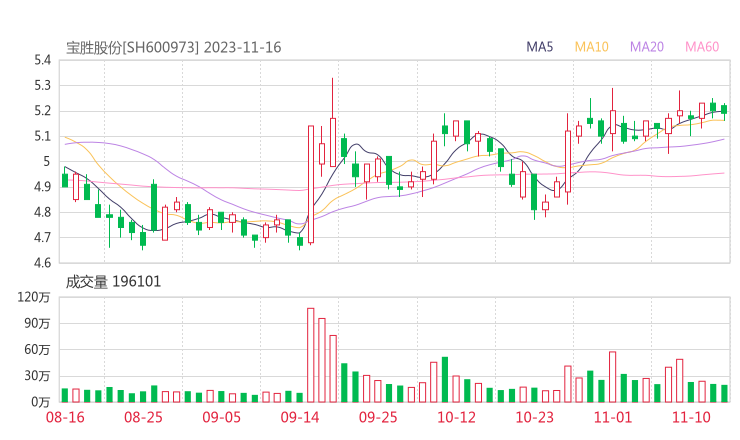
Task: Click the 4.9 price axis label
Action: click(x=42, y=187)
